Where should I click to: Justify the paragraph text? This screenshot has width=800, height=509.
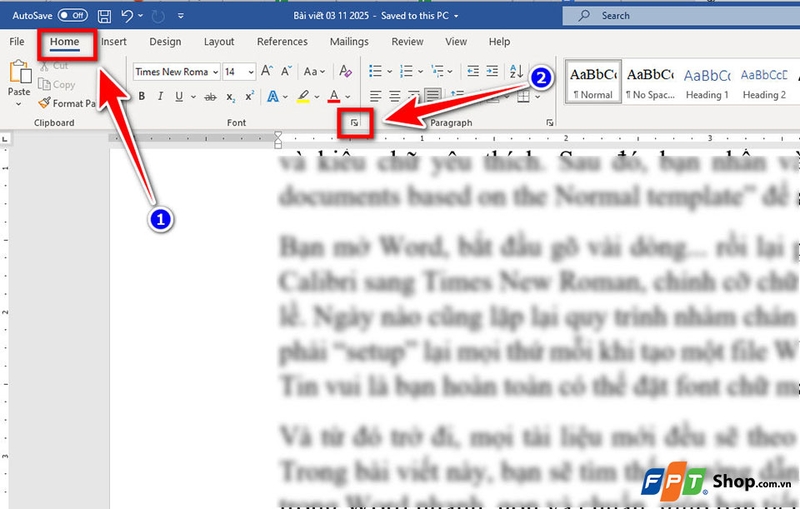433,95
